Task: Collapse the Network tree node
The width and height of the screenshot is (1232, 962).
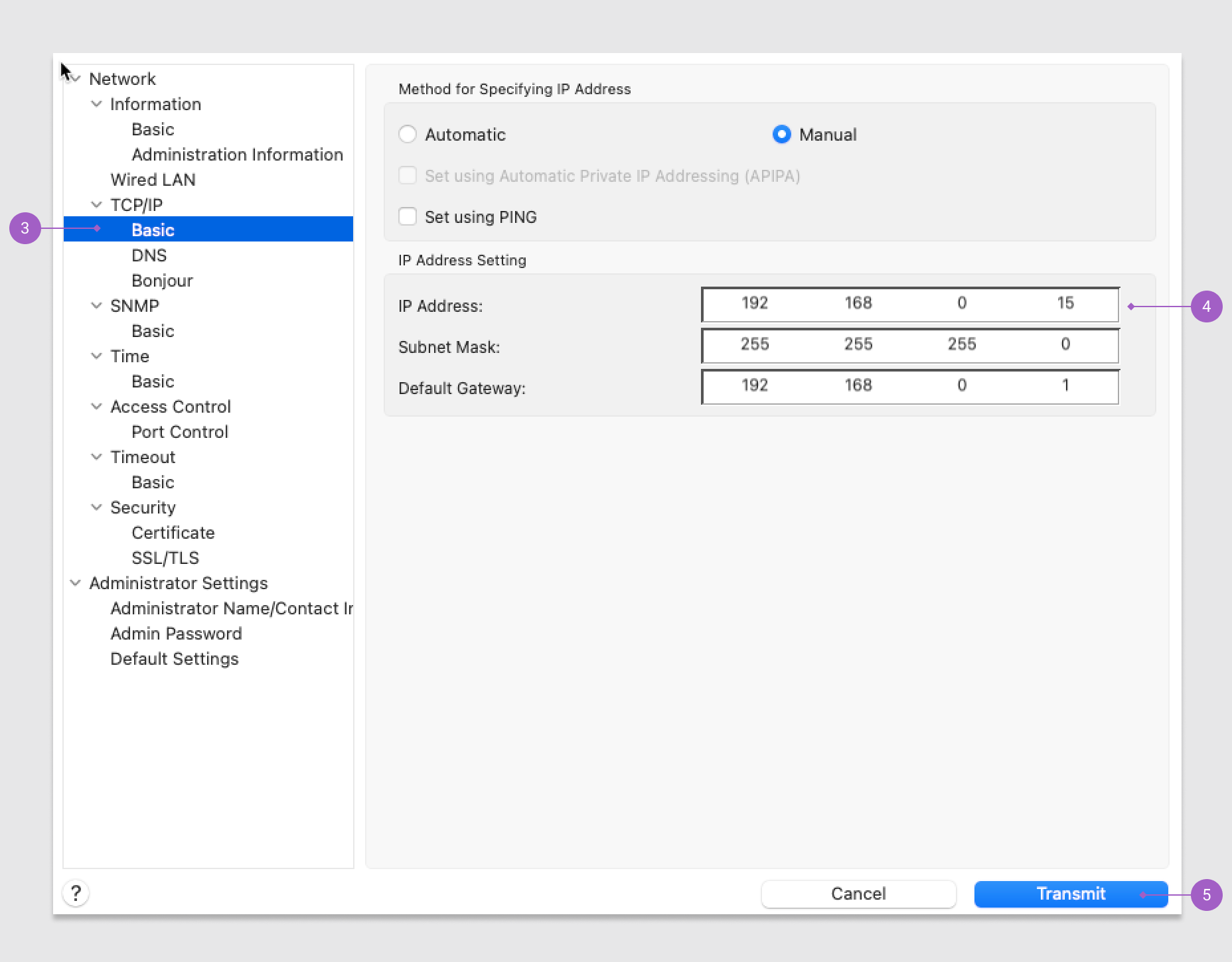Action: point(76,79)
